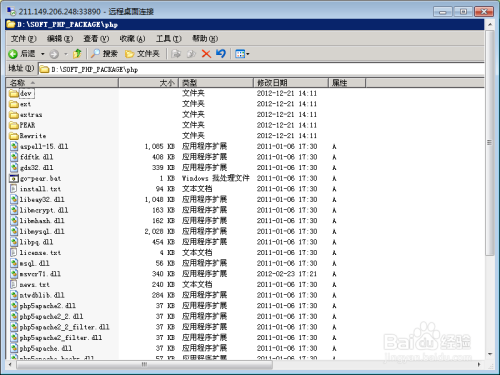Click the address bar path field
500x375 pixels.
tap(261, 69)
